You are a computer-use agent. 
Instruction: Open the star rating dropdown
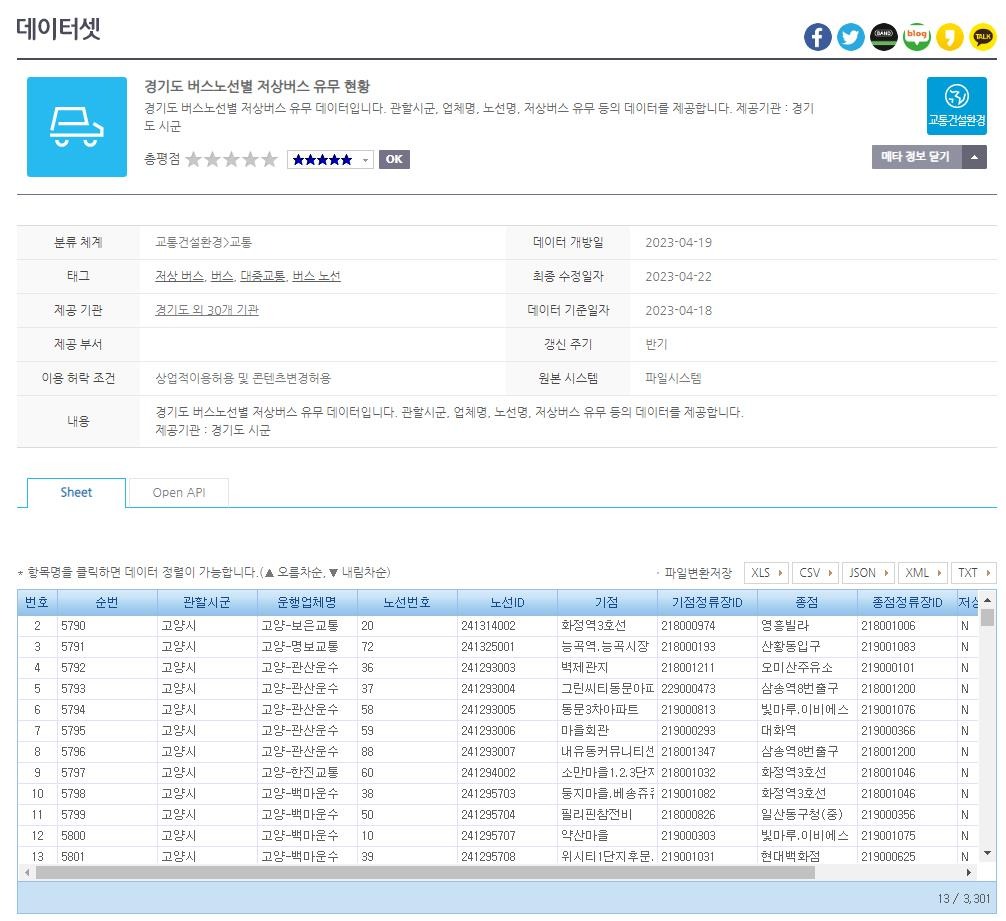(330, 160)
